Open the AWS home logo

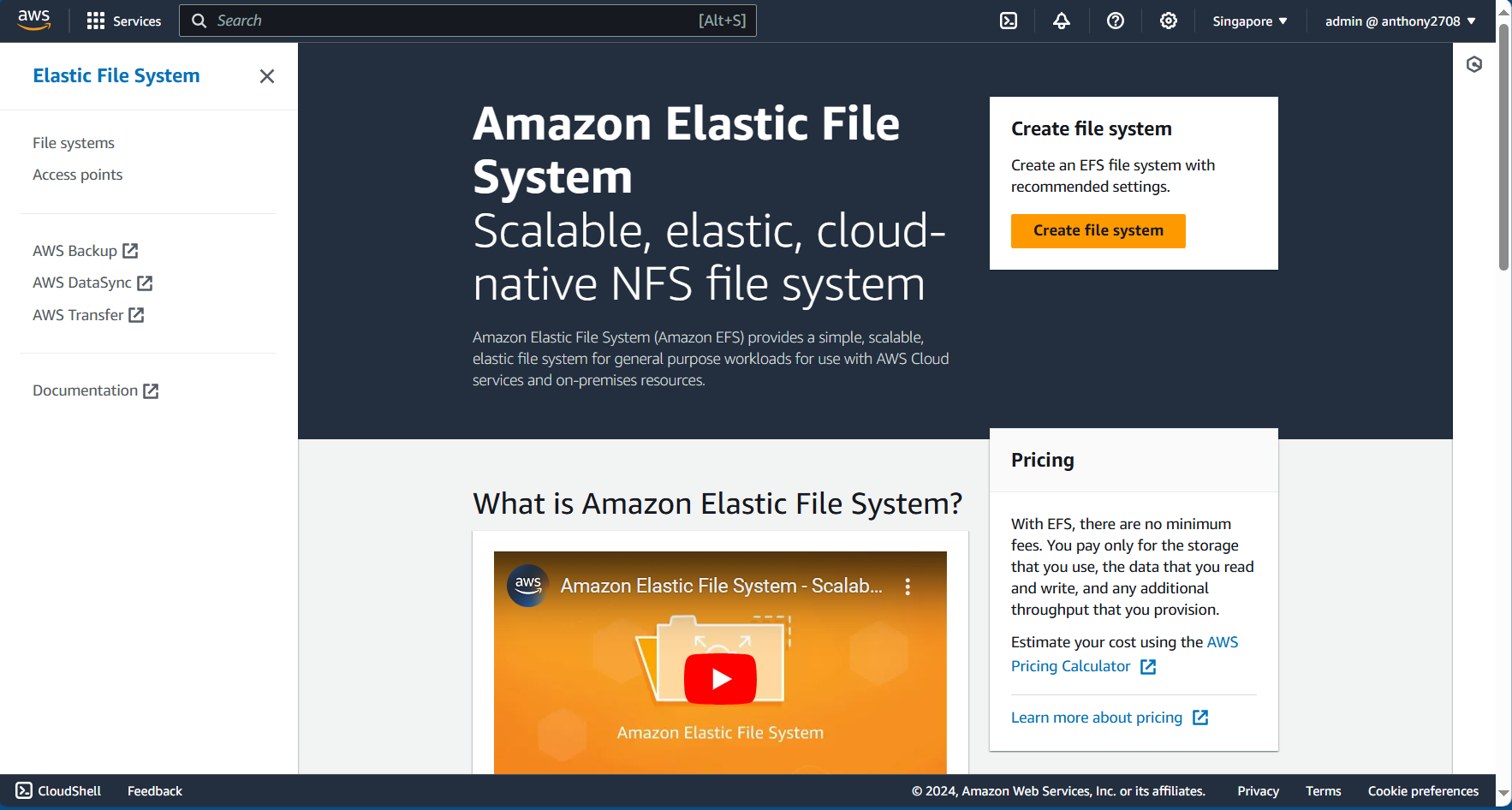[x=34, y=21]
